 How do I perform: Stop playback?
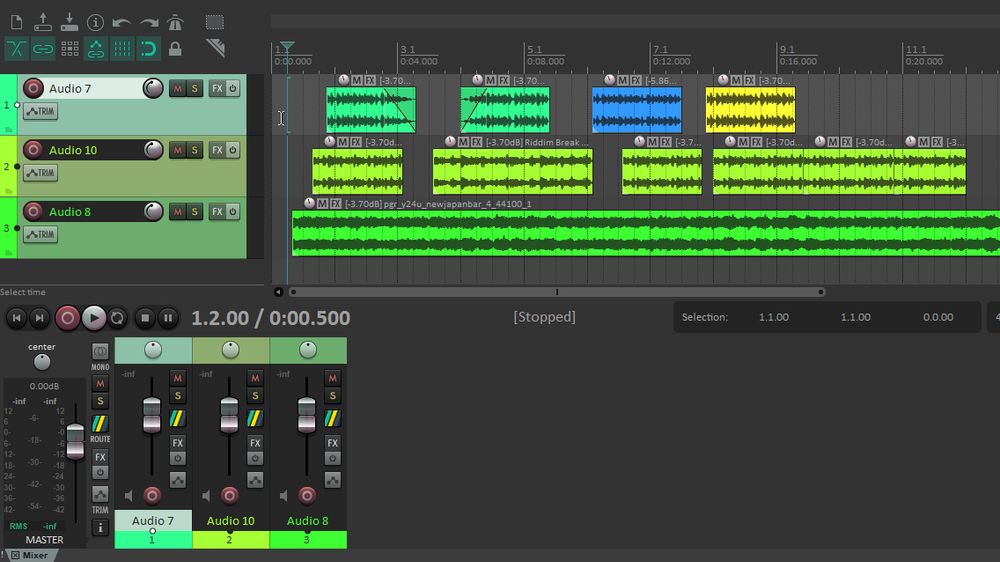(145, 318)
